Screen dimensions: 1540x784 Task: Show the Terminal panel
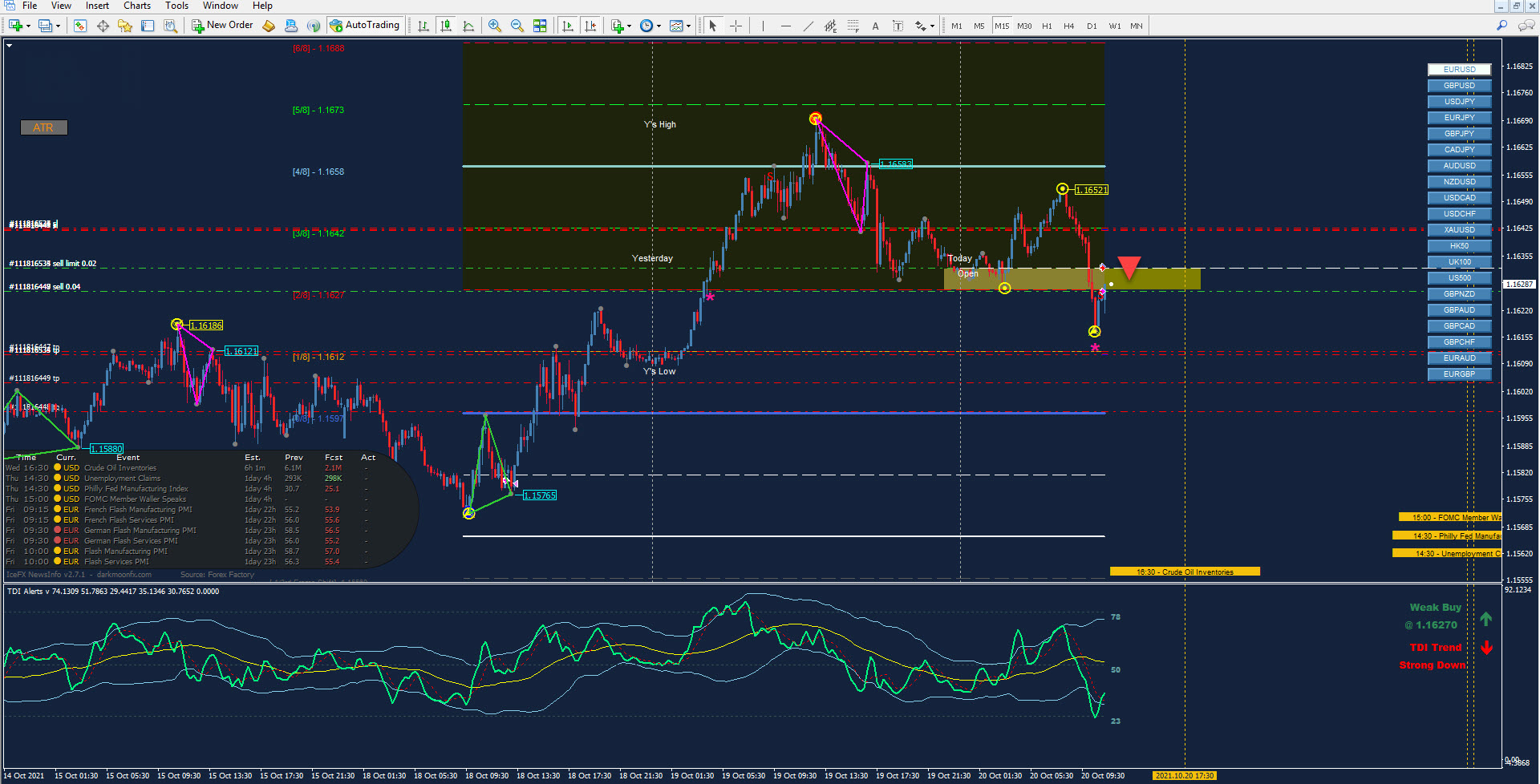click(148, 26)
